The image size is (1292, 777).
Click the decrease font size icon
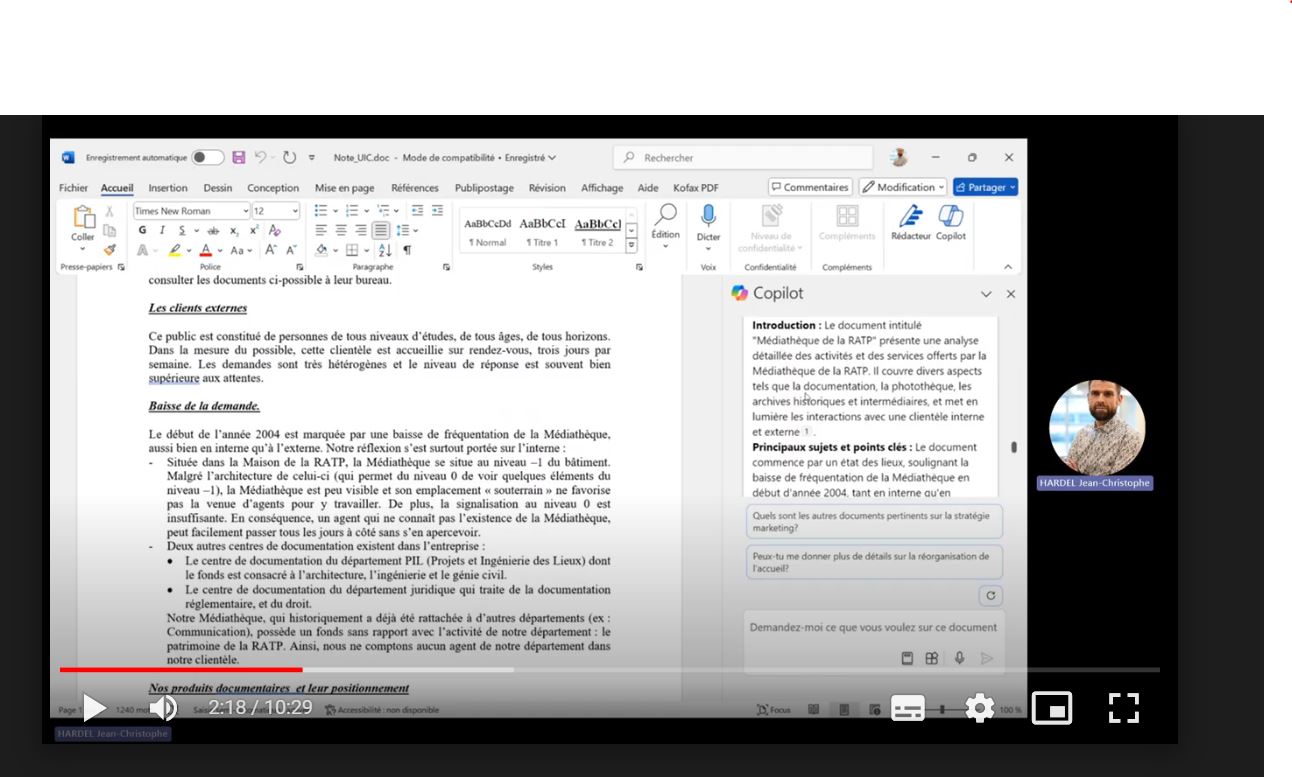coord(291,251)
